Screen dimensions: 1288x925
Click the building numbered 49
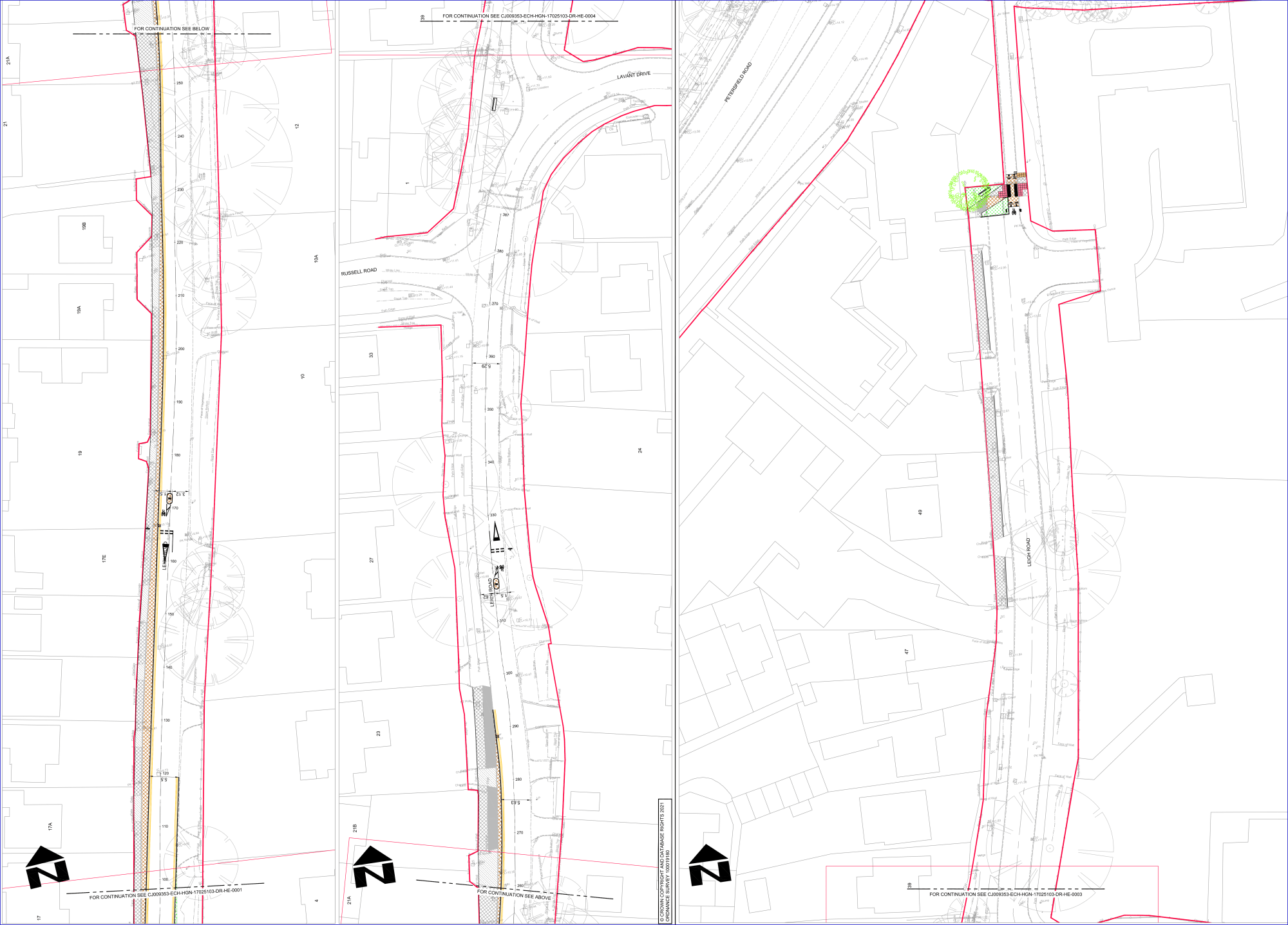tap(920, 512)
